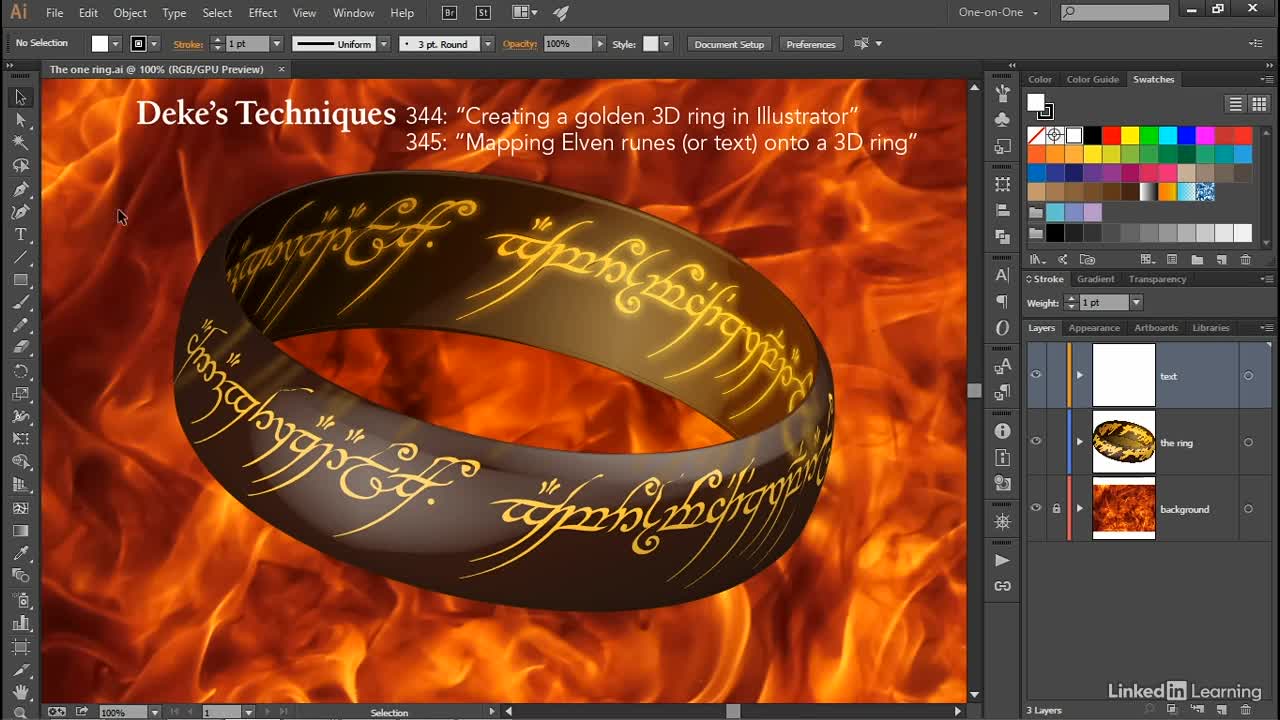Pick the None swatch with red slash
This screenshot has width=1280, height=720.
pos(1037,135)
